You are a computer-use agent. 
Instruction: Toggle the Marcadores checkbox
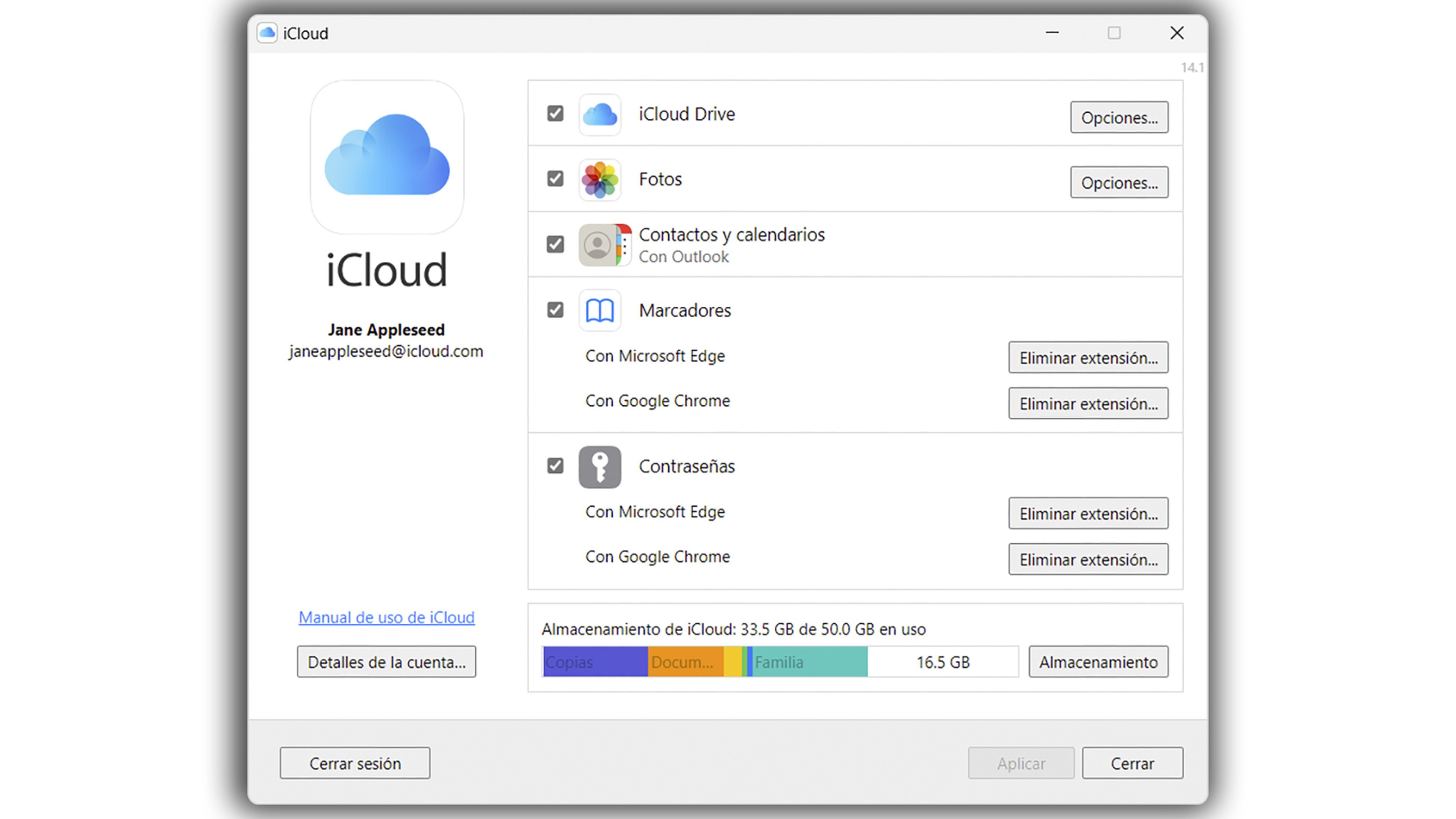click(555, 310)
